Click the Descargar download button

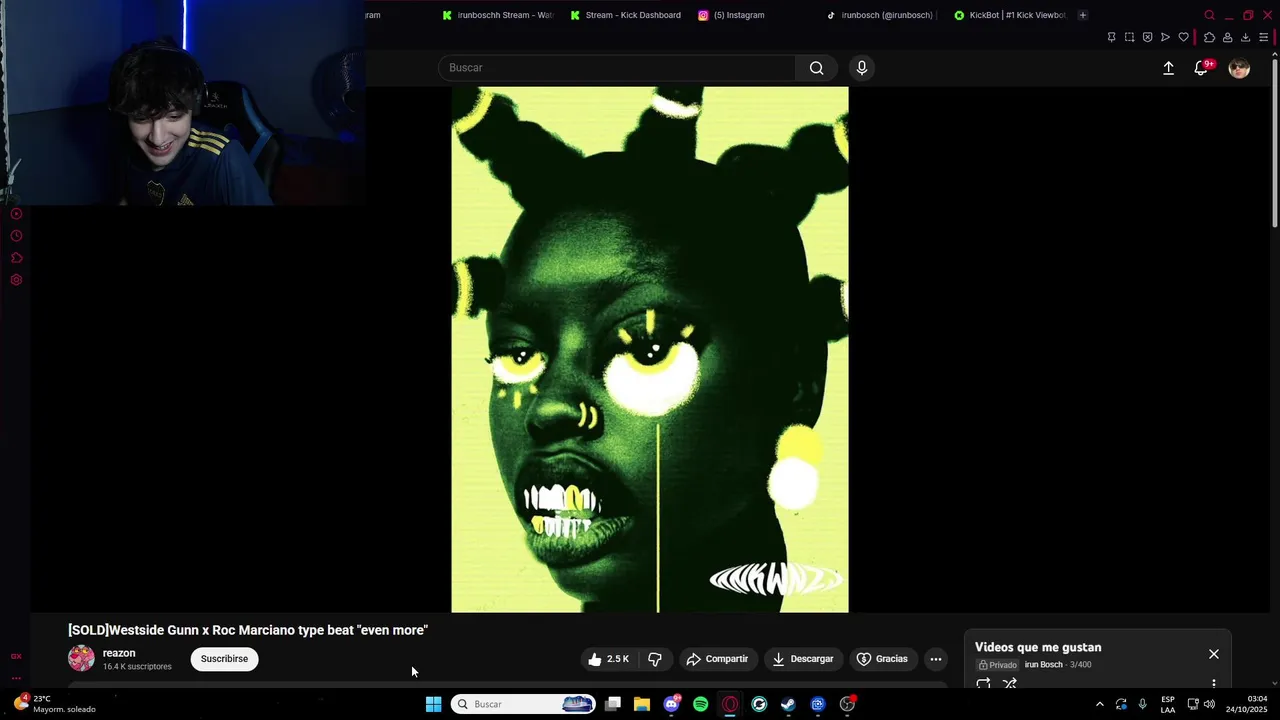pyautogui.click(x=803, y=659)
